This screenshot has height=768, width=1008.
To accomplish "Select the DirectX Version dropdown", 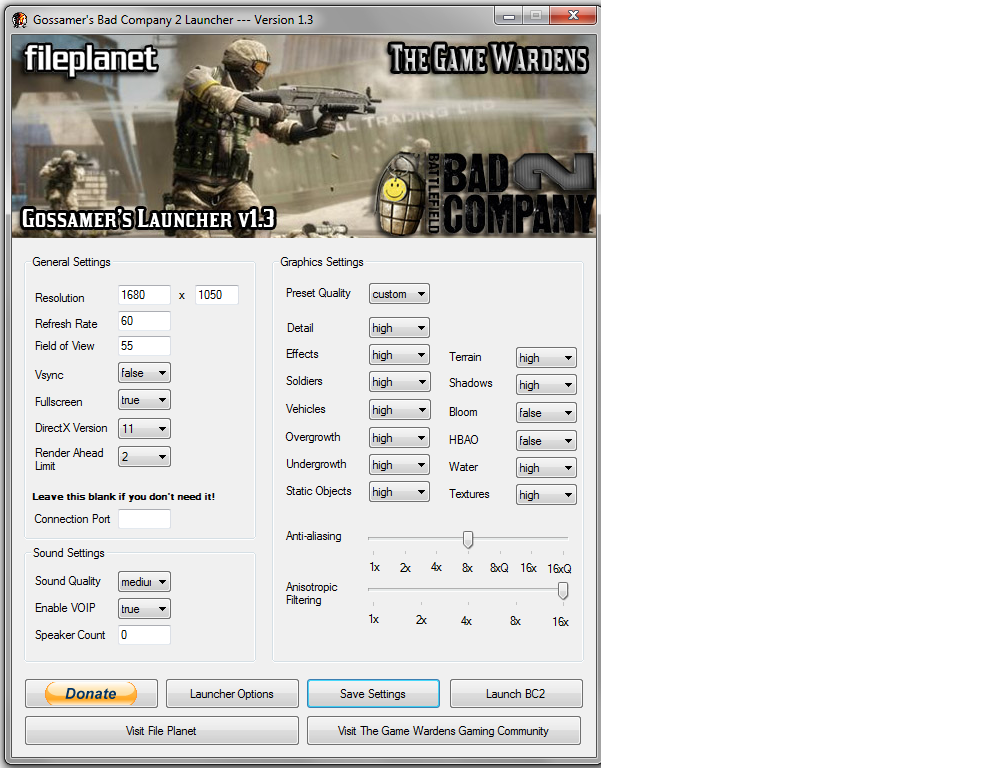I will coord(144,428).
